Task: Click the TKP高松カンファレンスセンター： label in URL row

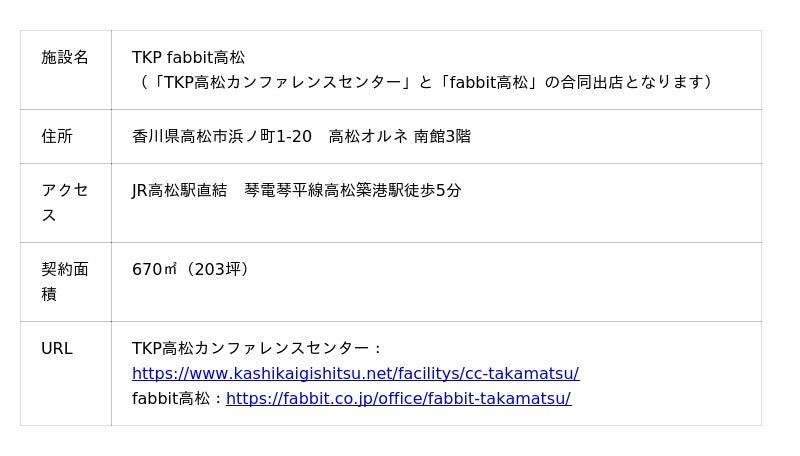Action: pos(257,348)
